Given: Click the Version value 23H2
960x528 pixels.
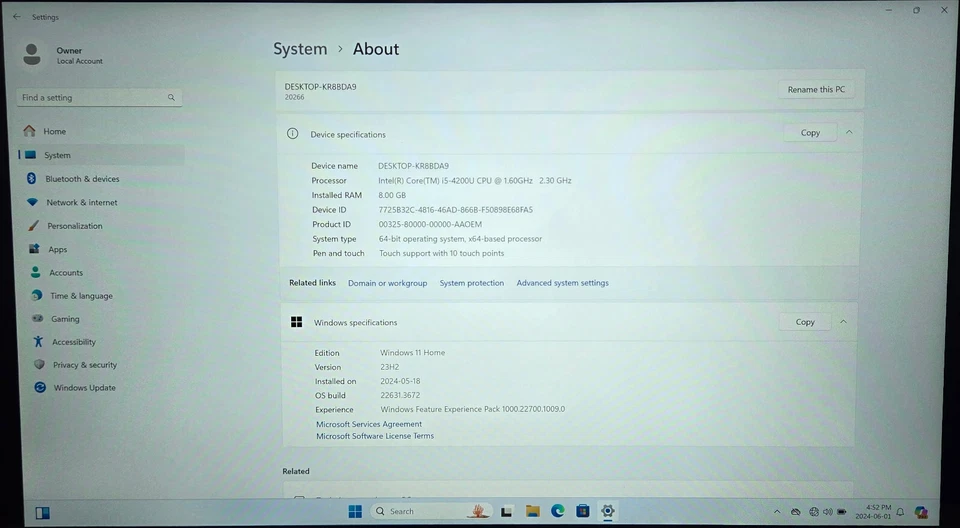Looking at the screenshot, I should (389, 367).
